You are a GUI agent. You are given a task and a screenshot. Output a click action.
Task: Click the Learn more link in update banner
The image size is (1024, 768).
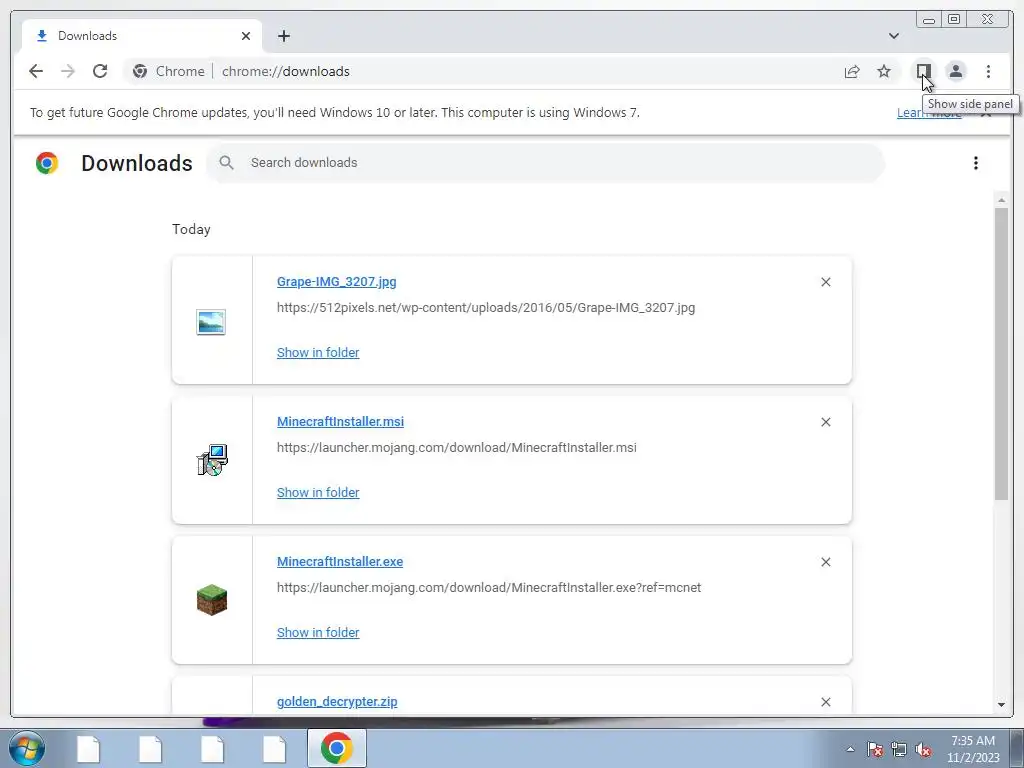click(x=929, y=113)
